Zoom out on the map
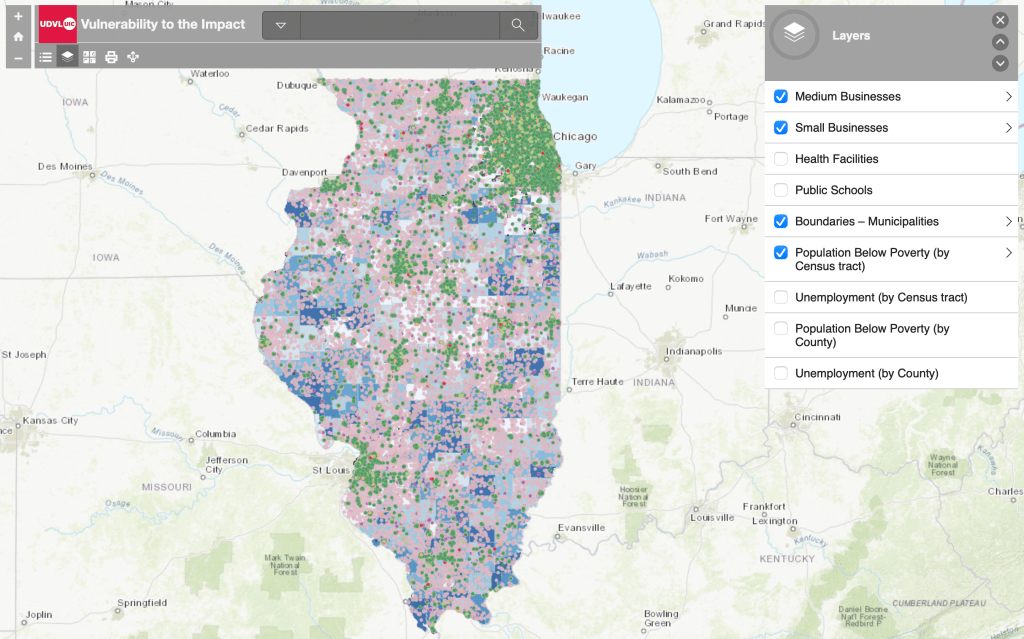The image size is (1024, 639). tap(18, 57)
